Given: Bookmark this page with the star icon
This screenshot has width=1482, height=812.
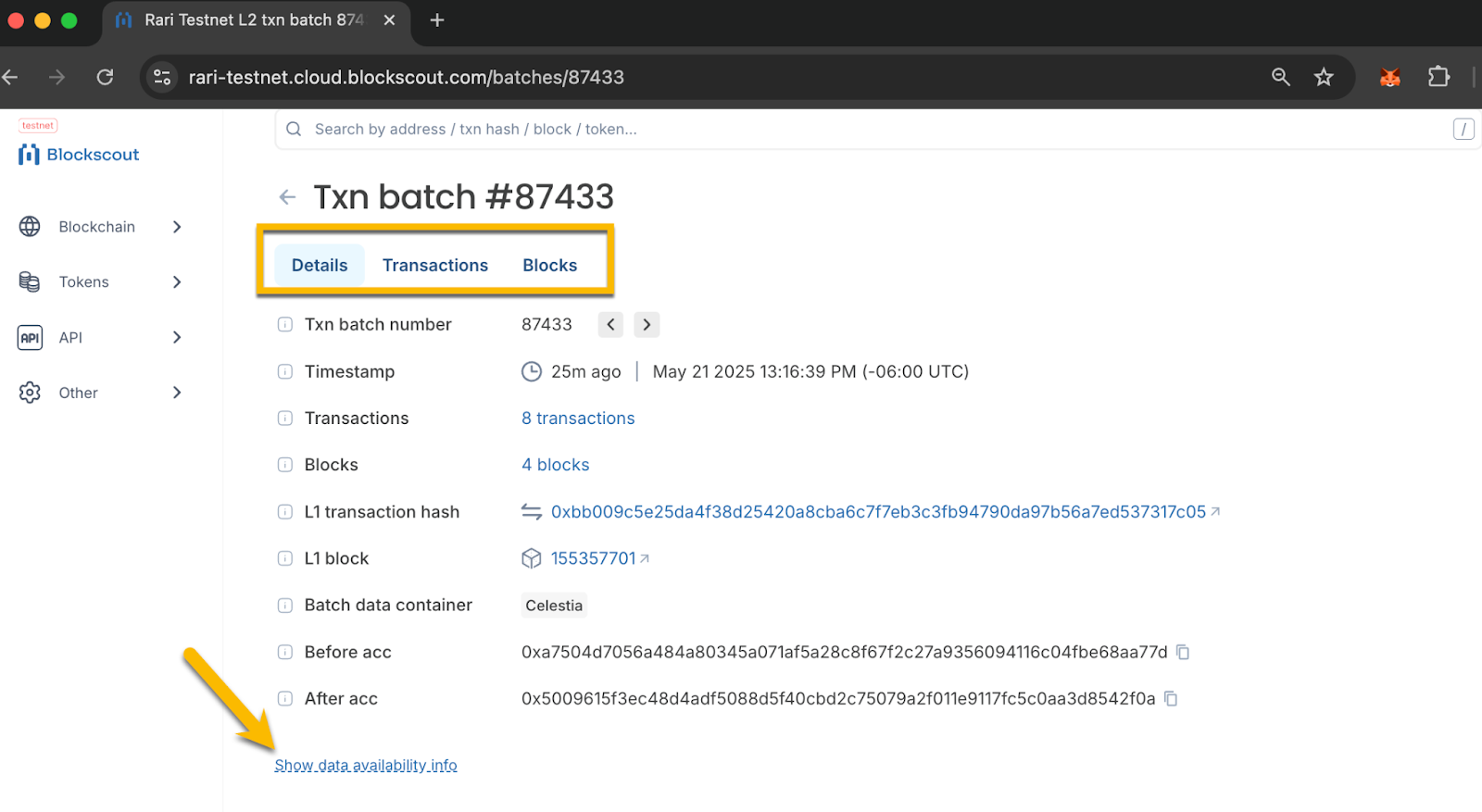Looking at the screenshot, I should pos(1324,77).
